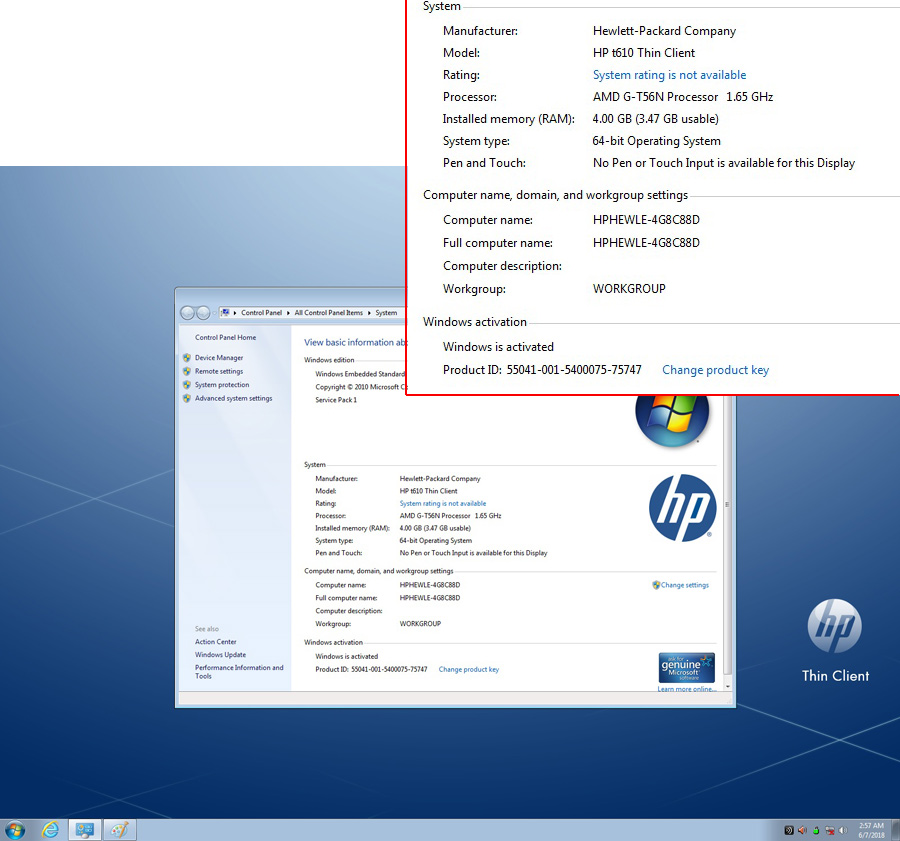This screenshot has height=841, width=900.
Task: Open Action Center under See also
Action: pyautogui.click(x=215, y=642)
